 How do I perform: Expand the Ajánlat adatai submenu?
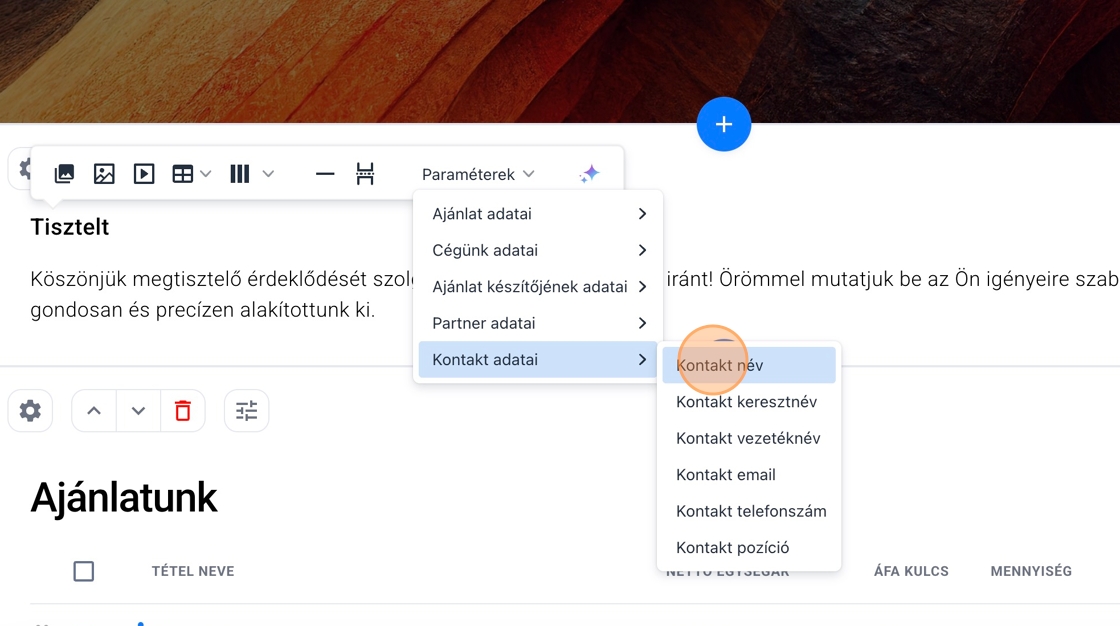(x=538, y=214)
